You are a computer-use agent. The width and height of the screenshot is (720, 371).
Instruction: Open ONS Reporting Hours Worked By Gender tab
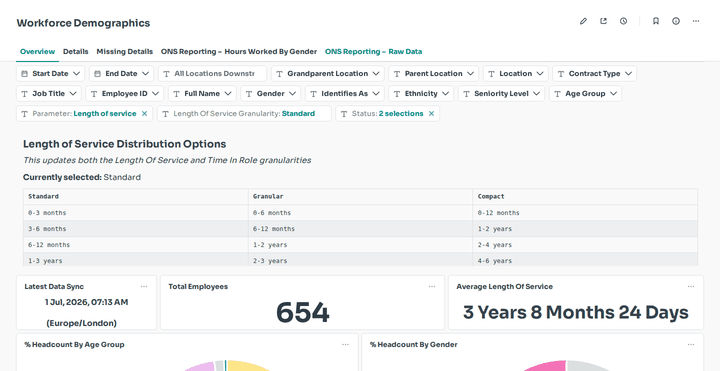239,51
